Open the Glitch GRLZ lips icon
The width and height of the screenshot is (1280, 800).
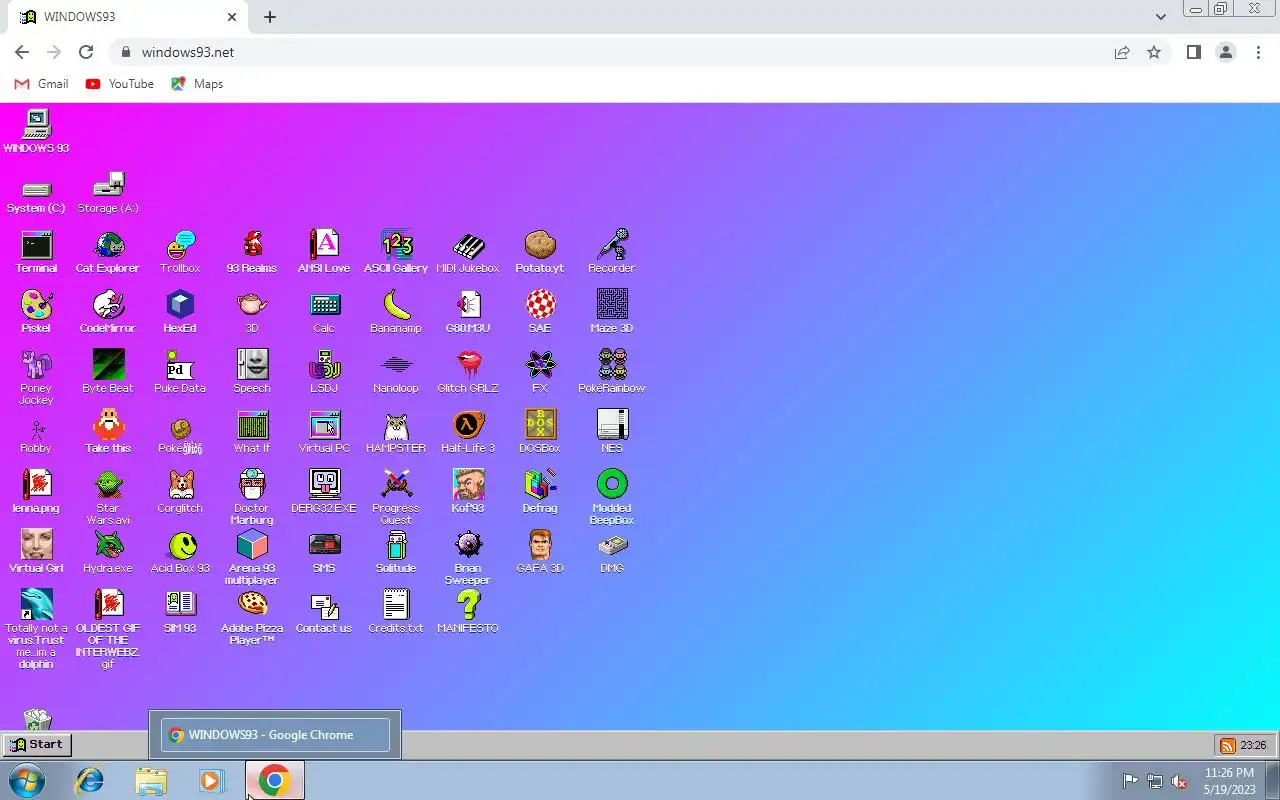click(x=468, y=365)
